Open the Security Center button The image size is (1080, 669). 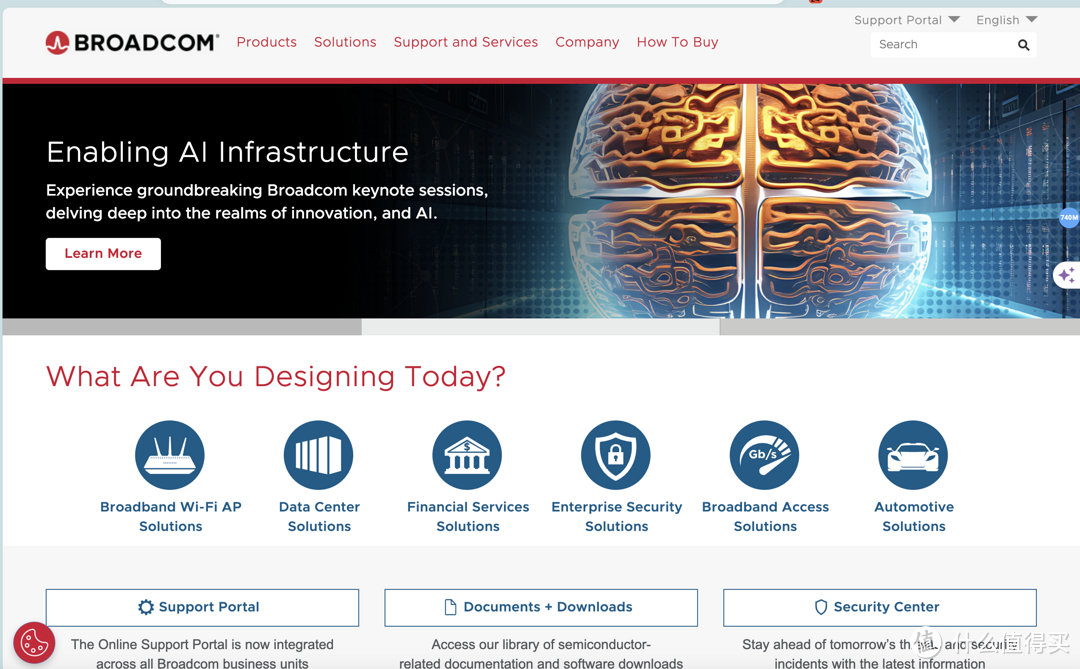pyautogui.click(x=880, y=607)
